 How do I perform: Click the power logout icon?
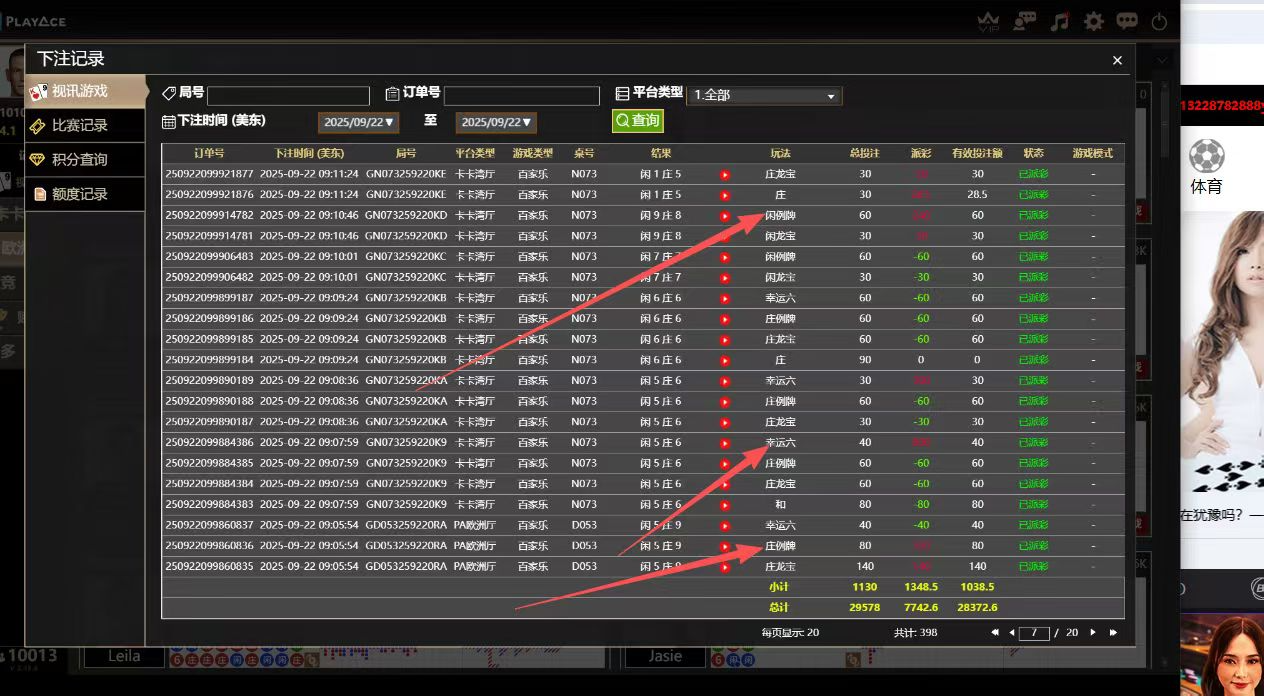[x=1159, y=21]
